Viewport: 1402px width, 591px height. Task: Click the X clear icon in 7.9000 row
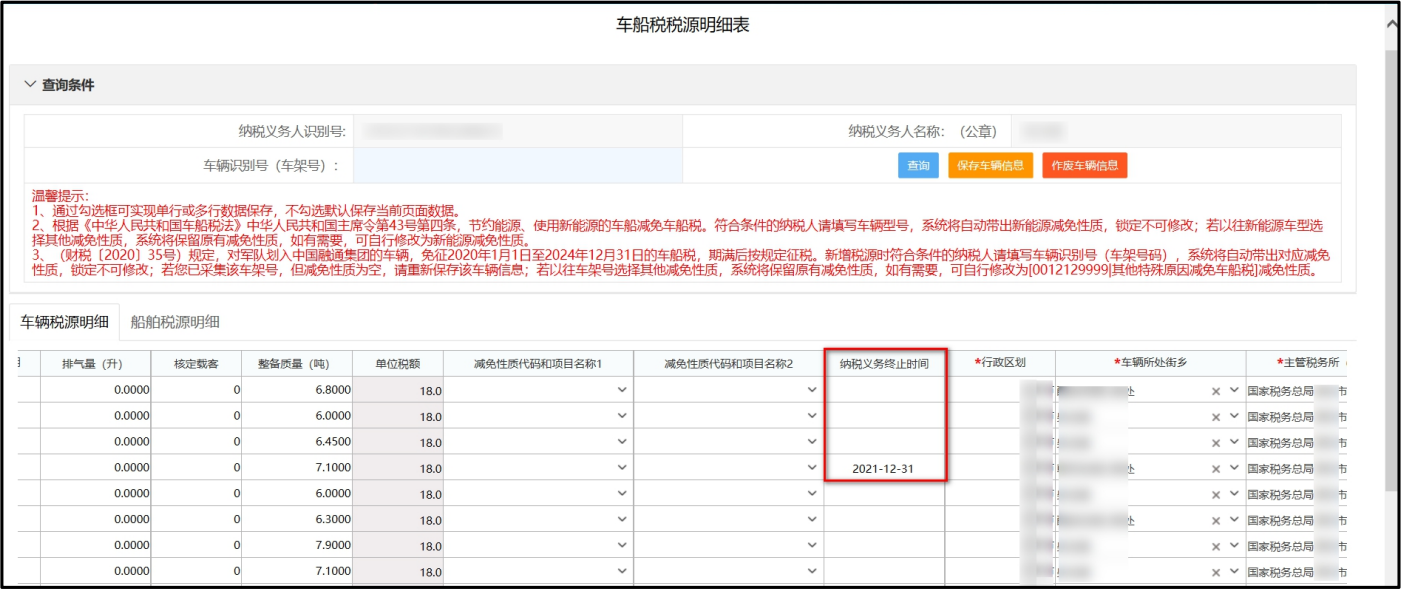(x=1216, y=547)
